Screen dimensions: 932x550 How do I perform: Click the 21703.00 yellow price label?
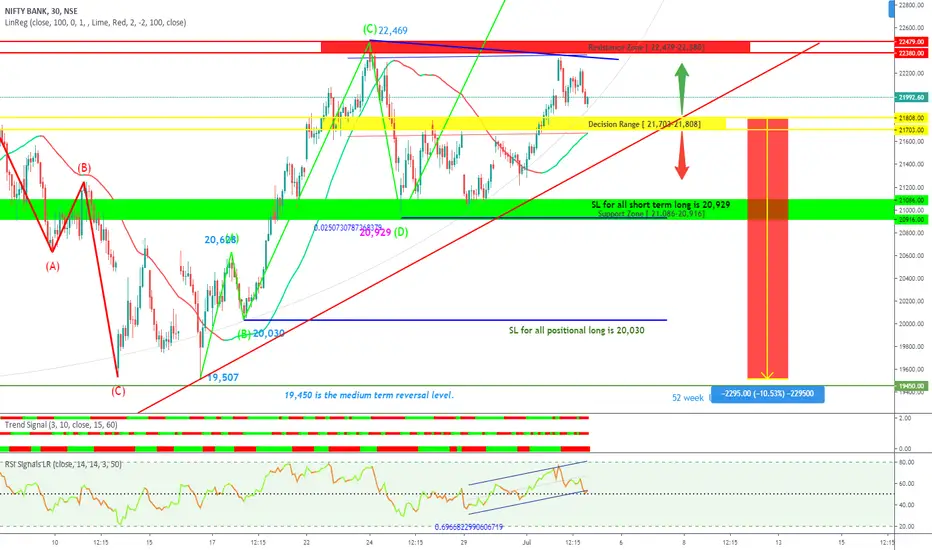pos(911,130)
